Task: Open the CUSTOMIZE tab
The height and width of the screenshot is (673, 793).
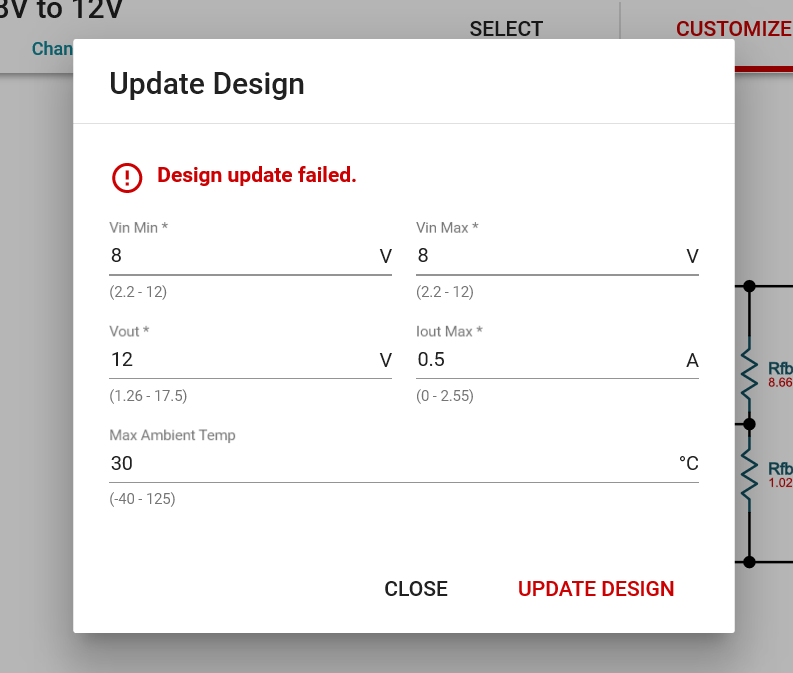Action: pyautogui.click(x=734, y=29)
